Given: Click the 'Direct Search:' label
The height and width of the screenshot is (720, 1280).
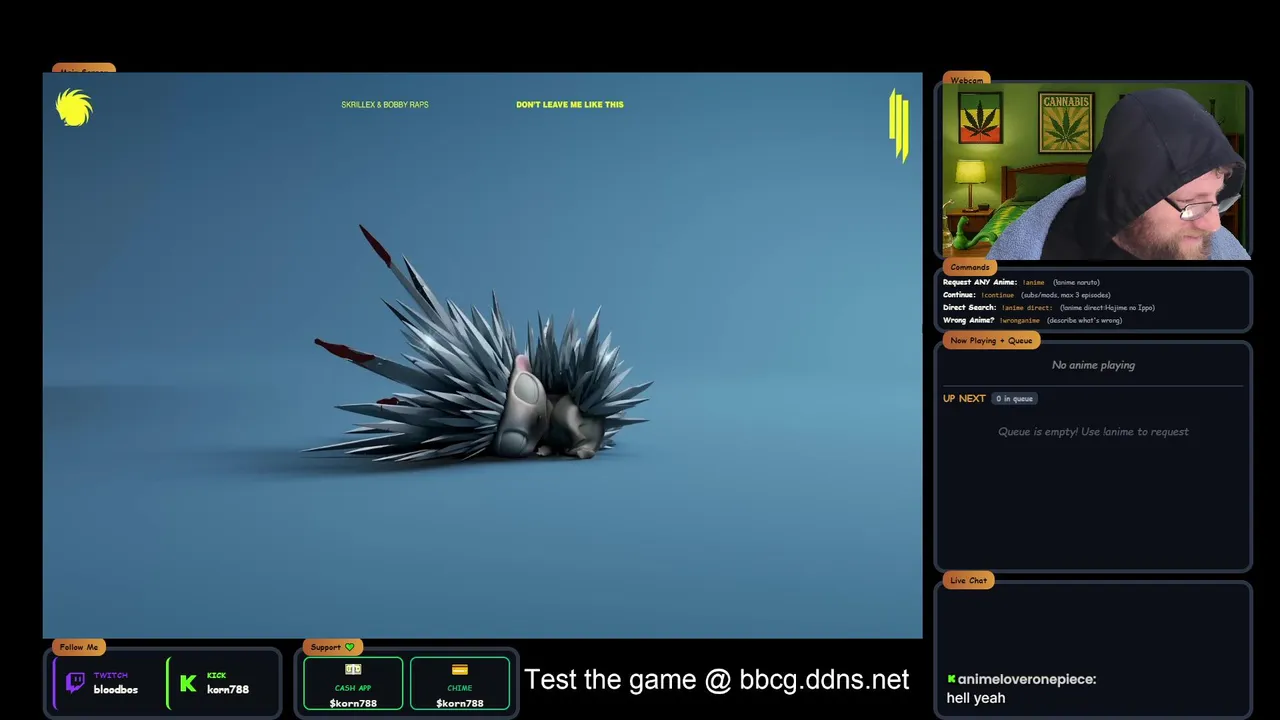Looking at the screenshot, I should [970, 308].
